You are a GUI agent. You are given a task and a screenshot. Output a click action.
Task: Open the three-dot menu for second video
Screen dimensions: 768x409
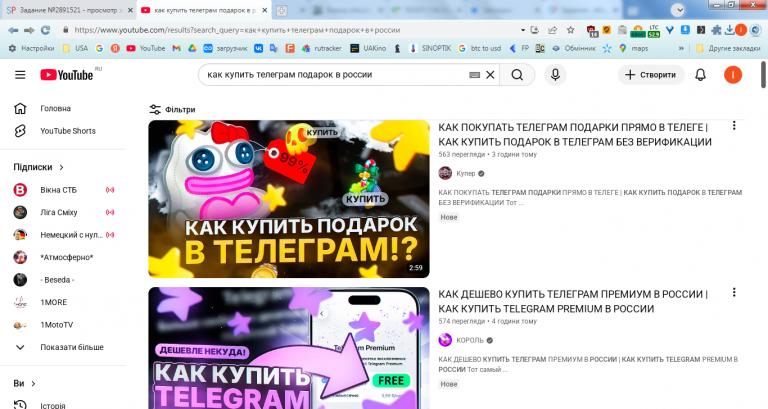pos(734,292)
